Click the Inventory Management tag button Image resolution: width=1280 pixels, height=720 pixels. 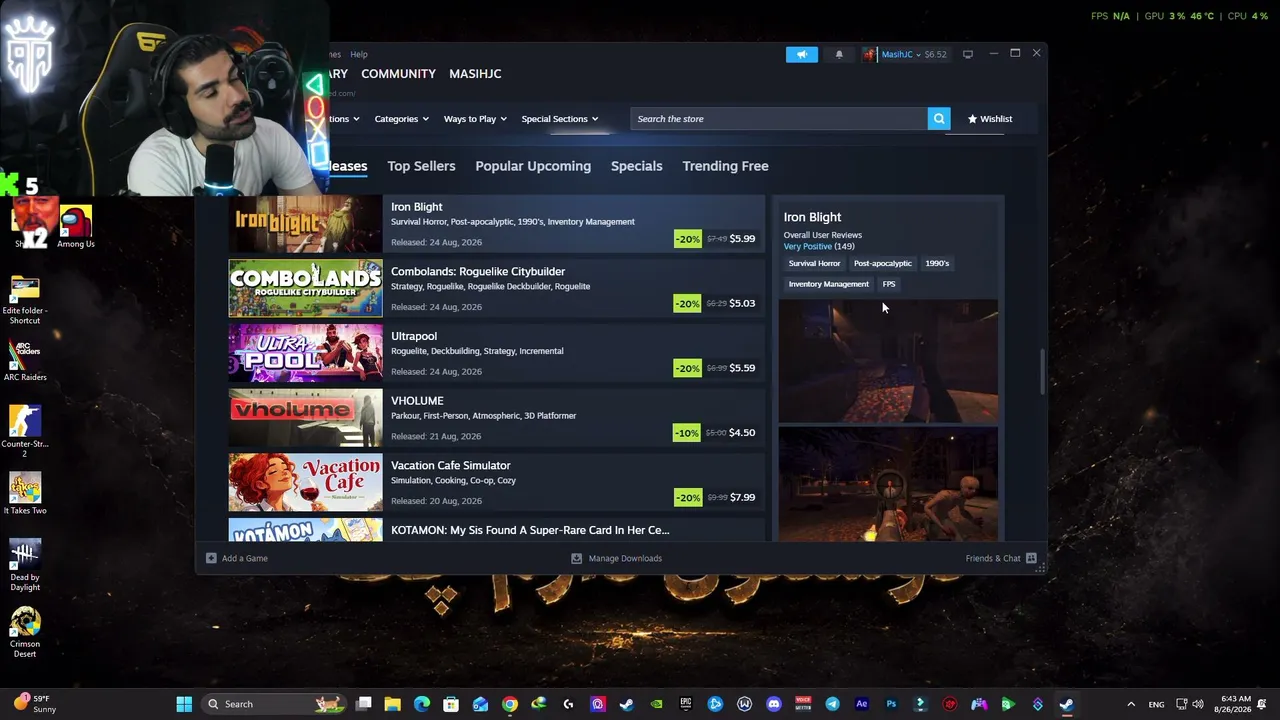coord(828,284)
